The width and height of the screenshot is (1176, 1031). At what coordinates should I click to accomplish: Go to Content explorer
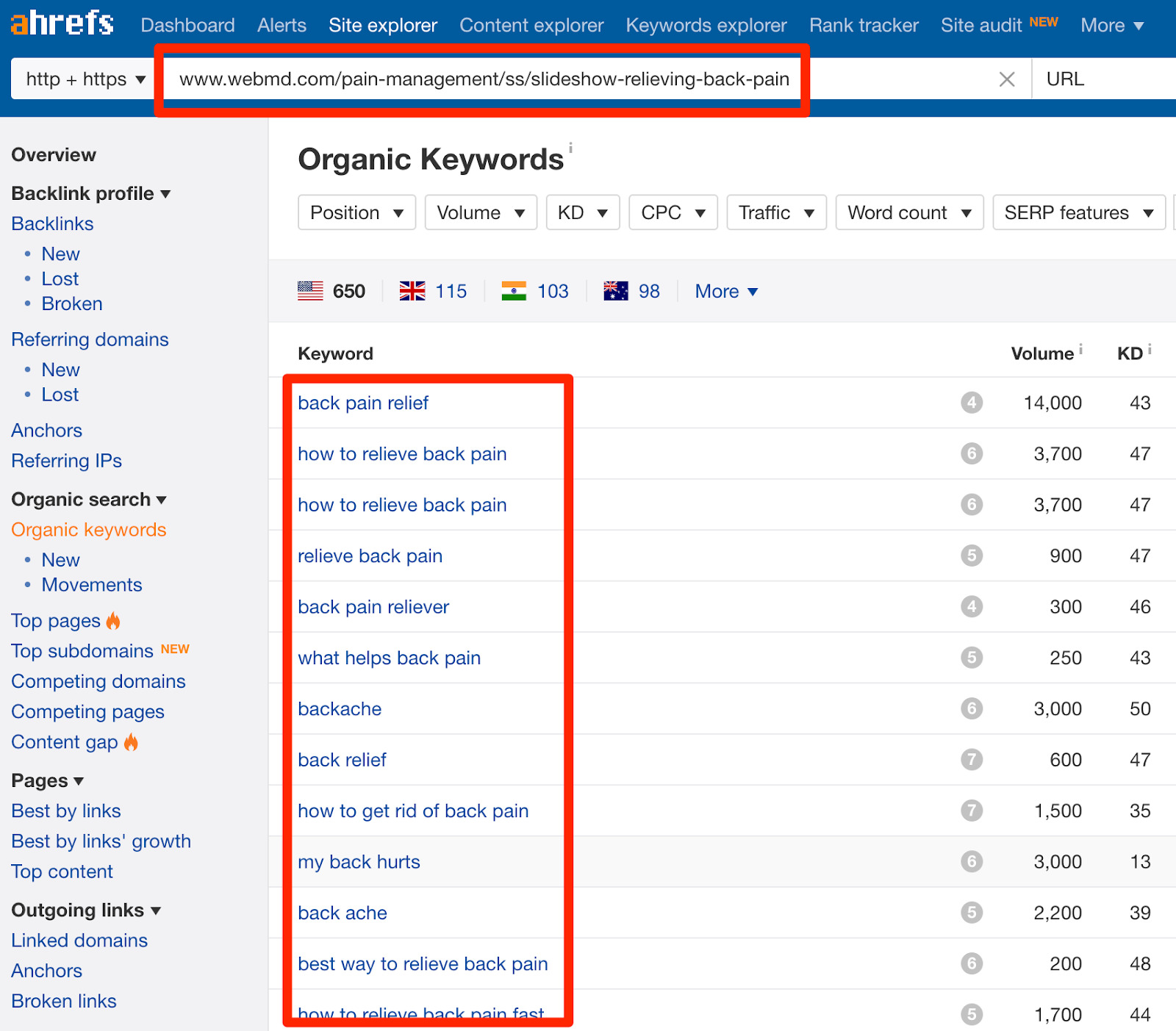click(x=531, y=26)
